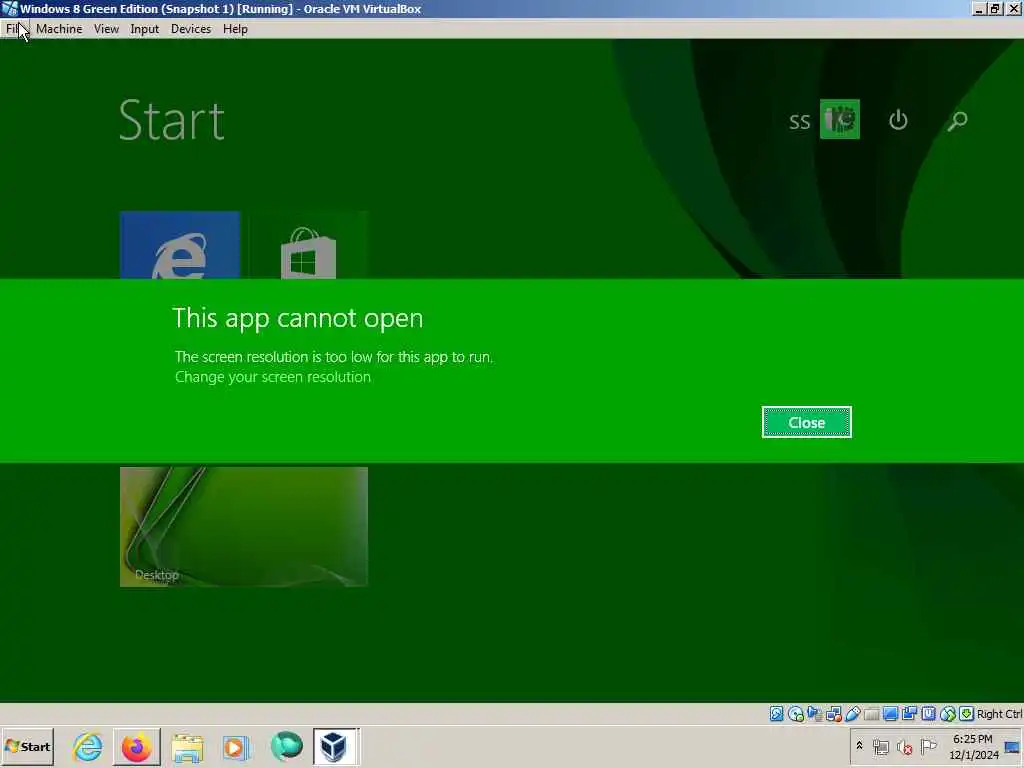Image resolution: width=1024 pixels, height=768 pixels.
Task: Click the 'ss' user avatar picture
Action: point(840,119)
